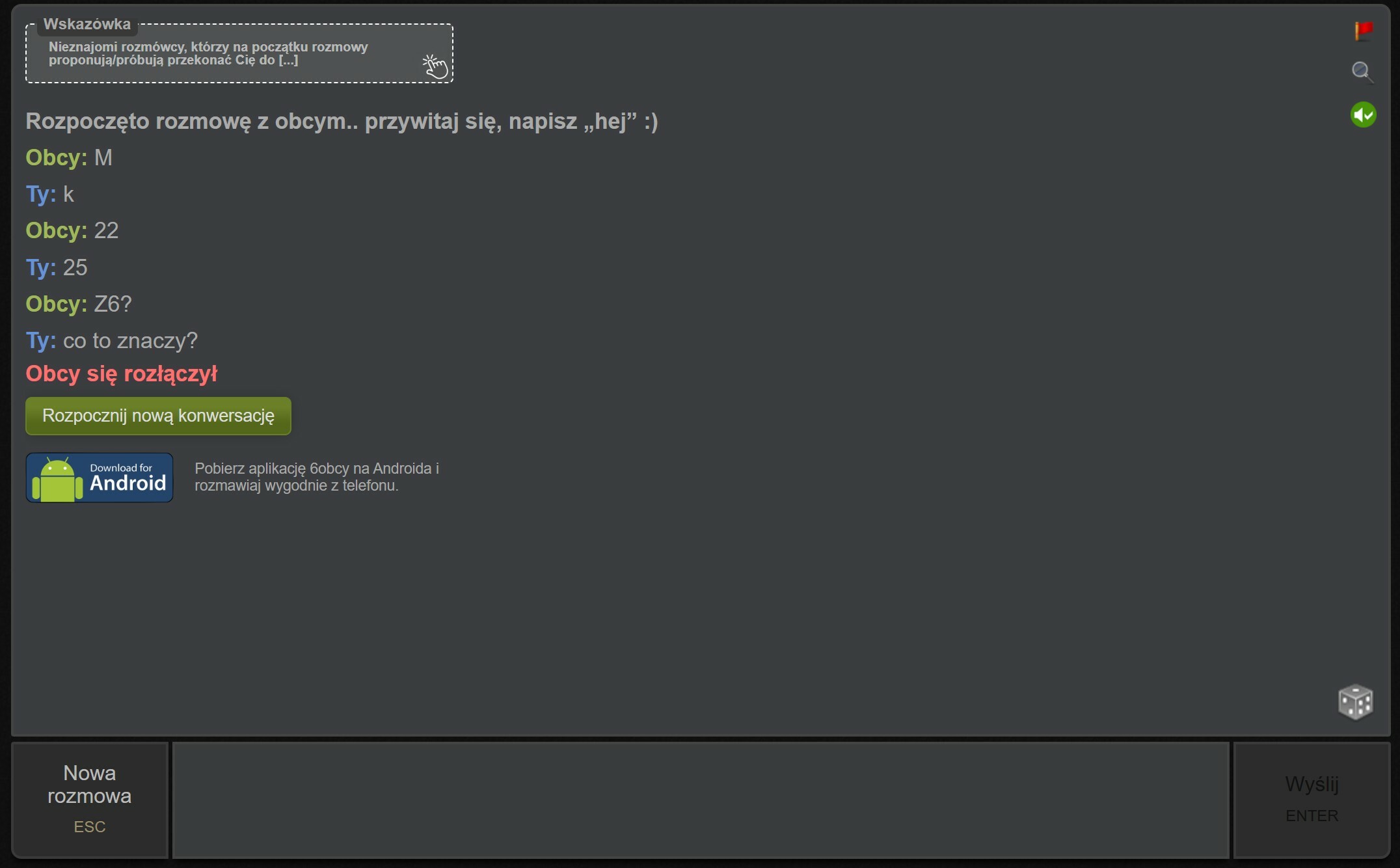Click the Rozpoczęto rozmowę z obcym header line
This screenshot has width=1400, height=868.
point(342,122)
